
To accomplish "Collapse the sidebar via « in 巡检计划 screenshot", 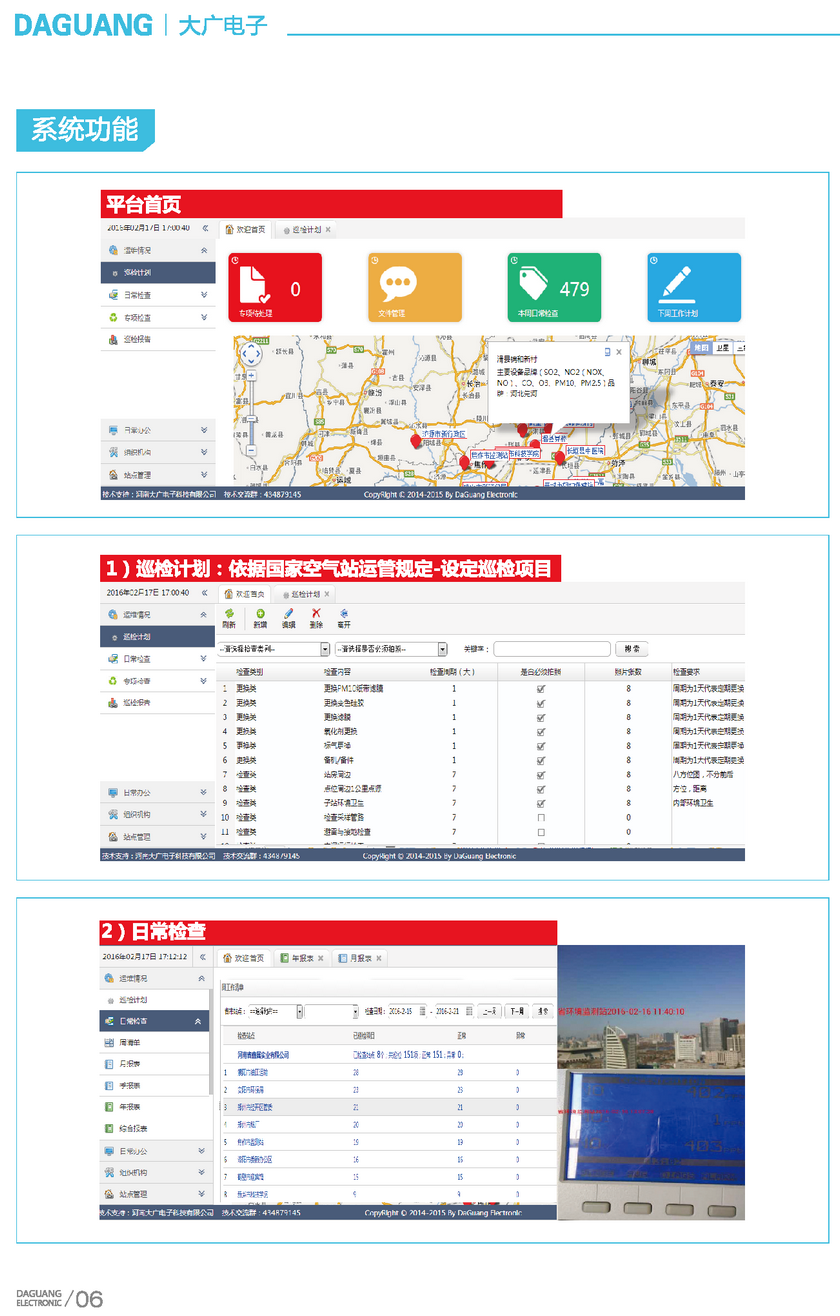I will click(205, 593).
